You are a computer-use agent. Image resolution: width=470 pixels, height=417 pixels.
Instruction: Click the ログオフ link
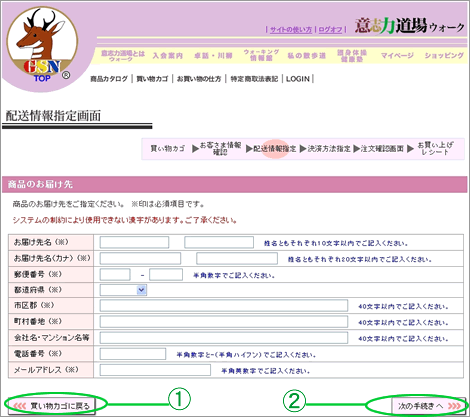click(x=330, y=30)
